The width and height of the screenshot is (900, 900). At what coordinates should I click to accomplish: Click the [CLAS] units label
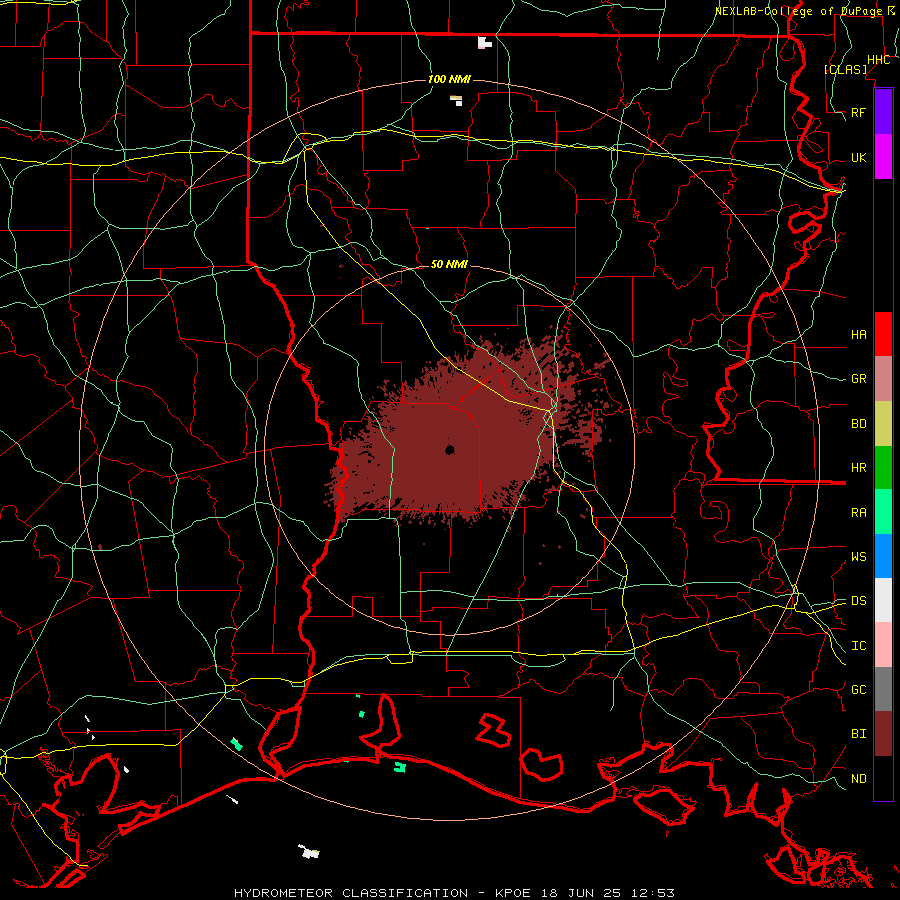845,69
